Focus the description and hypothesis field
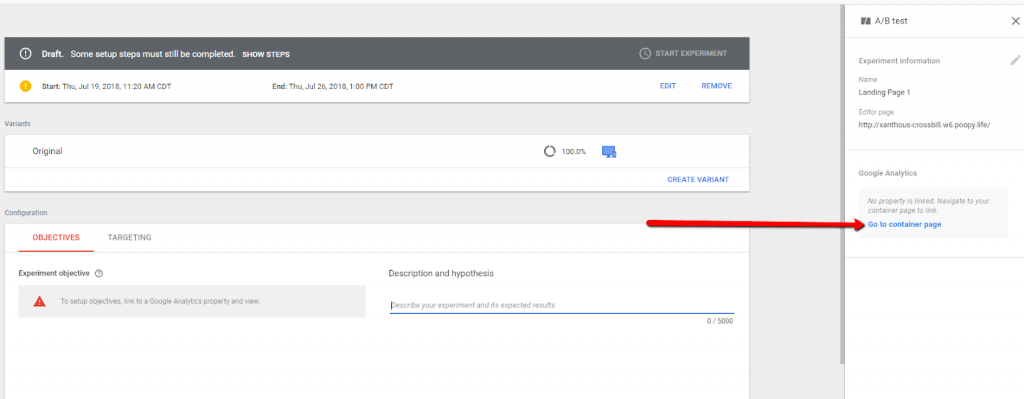Image resolution: width=1024 pixels, height=399 pixels. coord(562,305)
